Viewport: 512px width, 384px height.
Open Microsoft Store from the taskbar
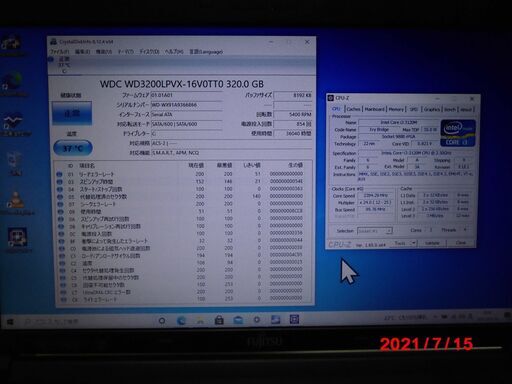[x=219, y=320]
